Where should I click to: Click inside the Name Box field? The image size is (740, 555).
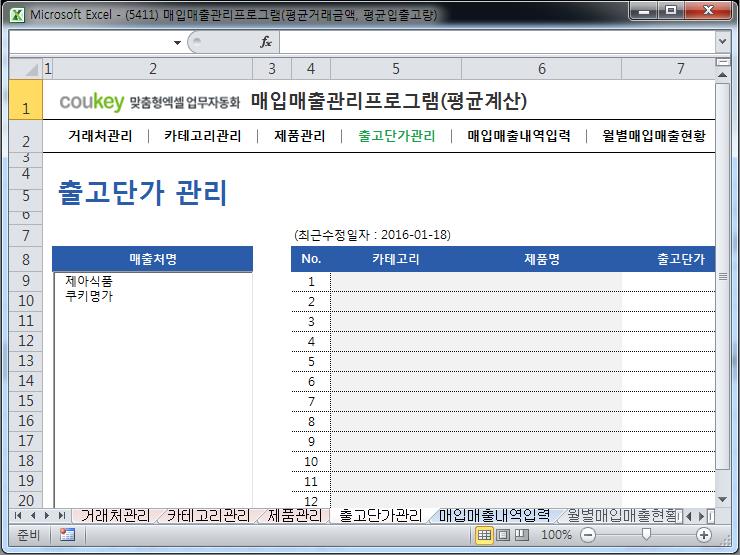(x=90, y=42)
